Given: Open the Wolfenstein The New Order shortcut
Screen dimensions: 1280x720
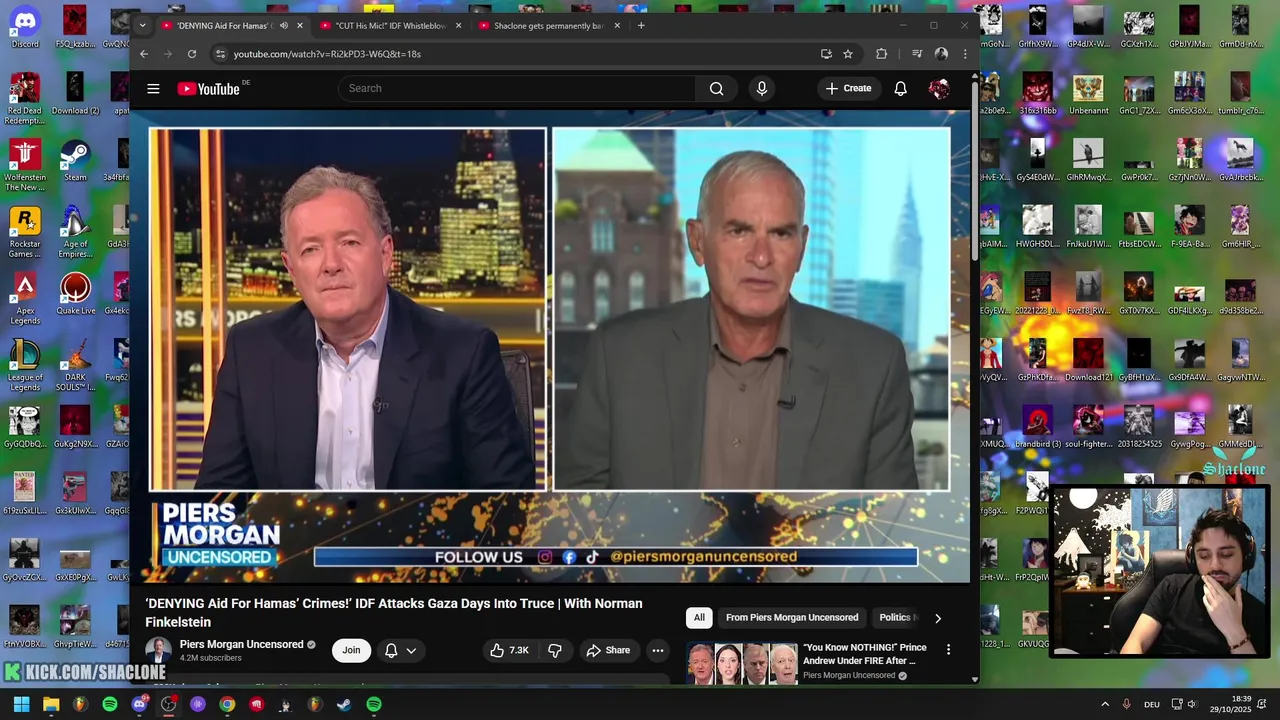Looking at the screenshot, I should (25, 165).
